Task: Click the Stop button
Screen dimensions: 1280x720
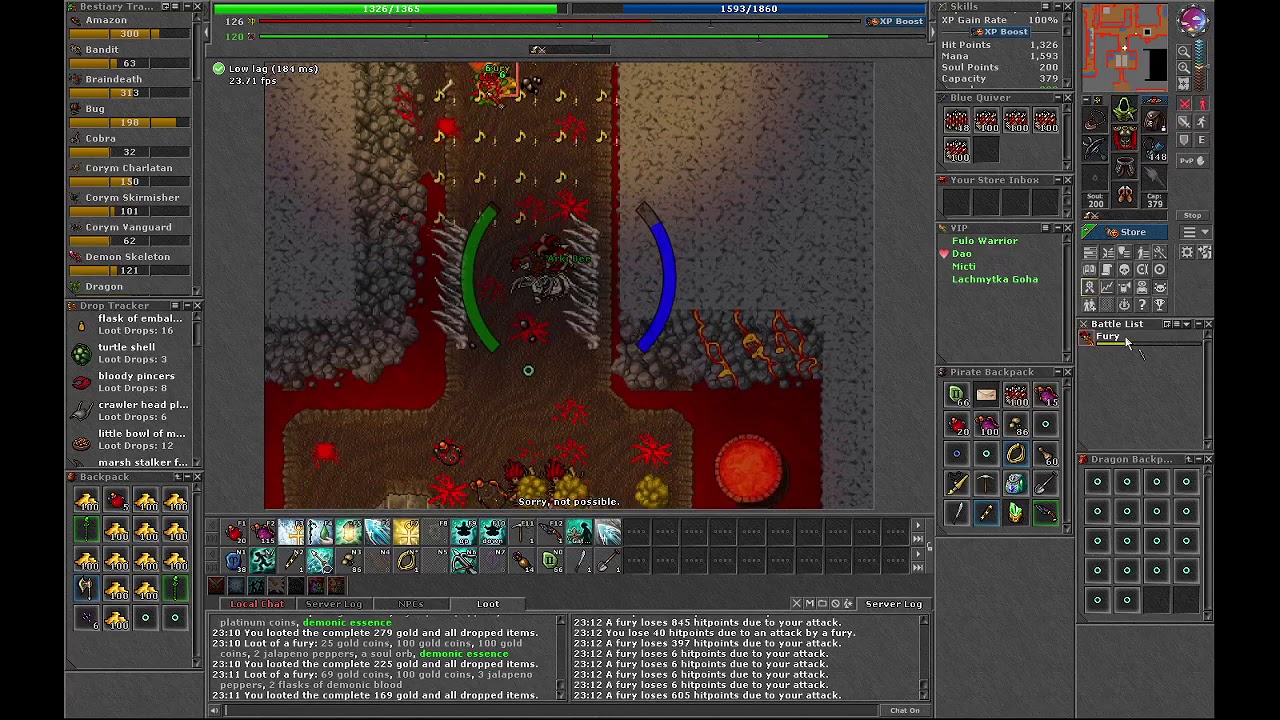Action: pyautogui.click(x=1192, y=215)
